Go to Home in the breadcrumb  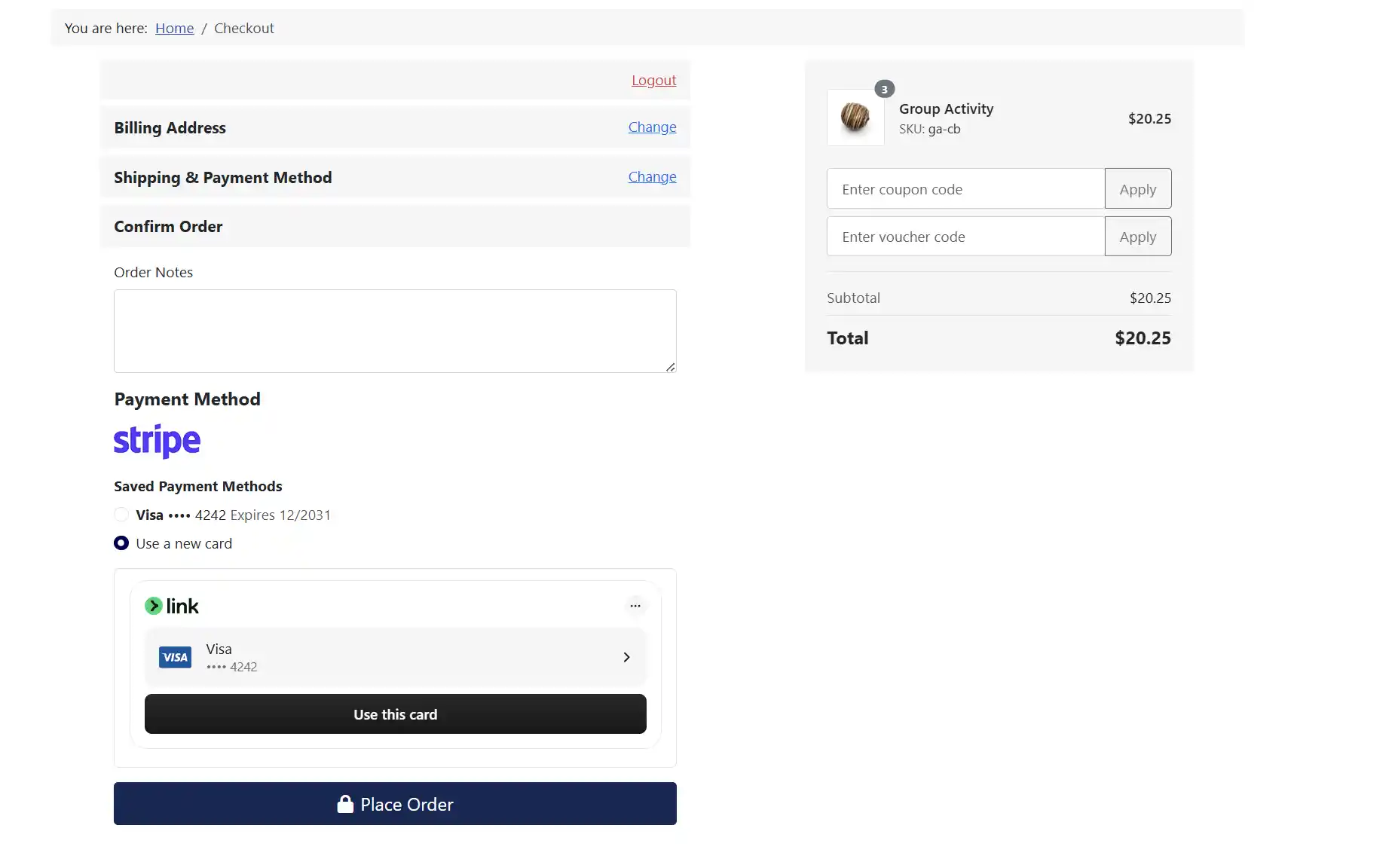point(174,29)
